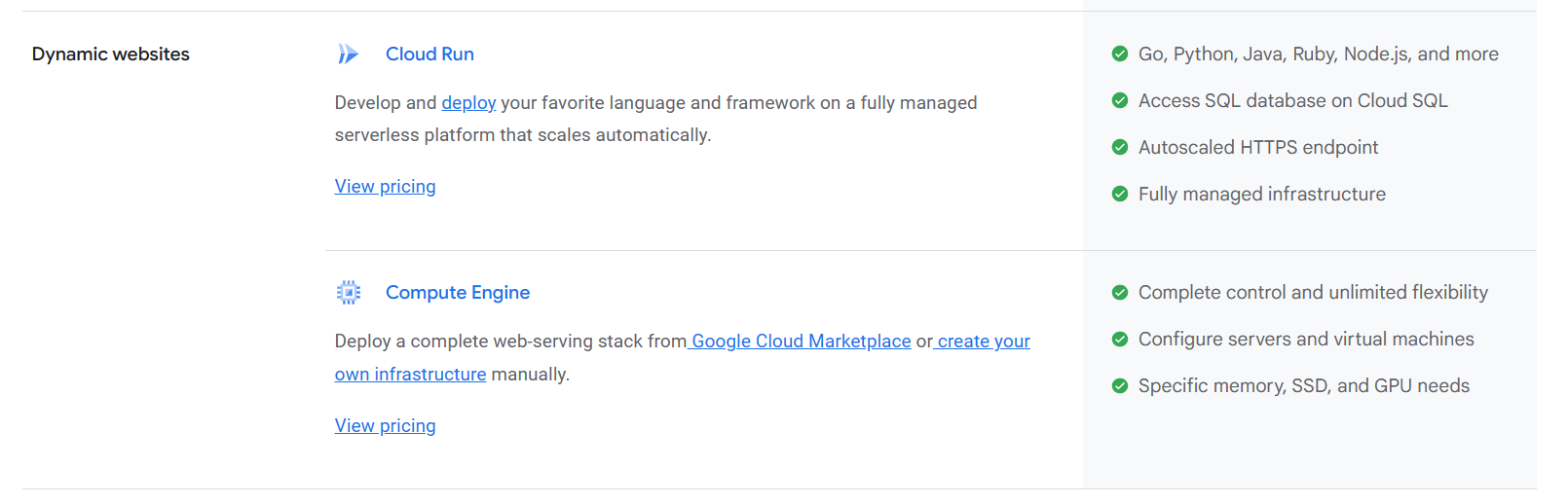This screenshot has height=504, width=1568.
Task: Click the "Autoscaled HTTPS endpoint" feature text
Action: 1258,148
